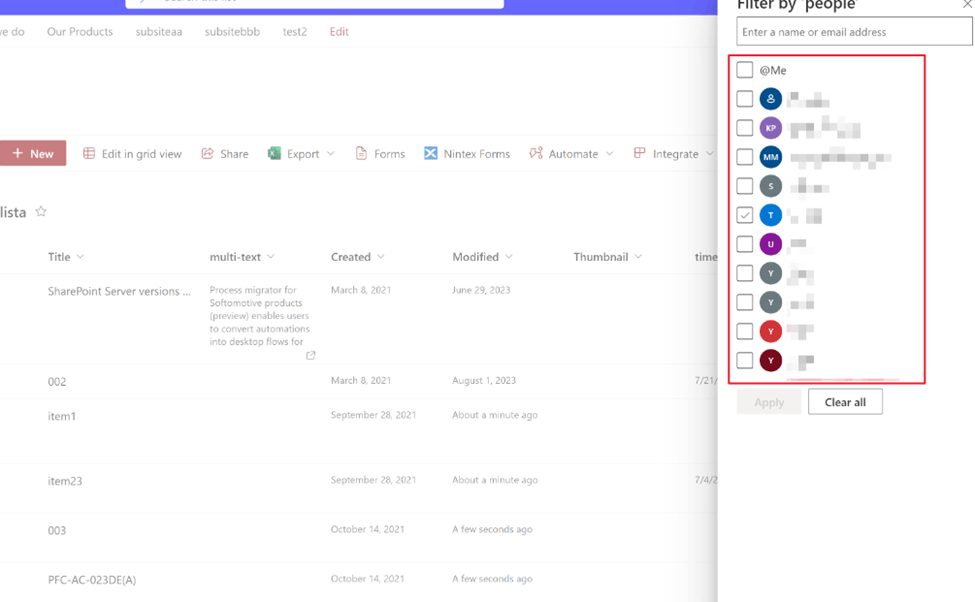Uncheck the box beside the T user
The width and height of the screenshot is (975, 602).
click(744, 215)
